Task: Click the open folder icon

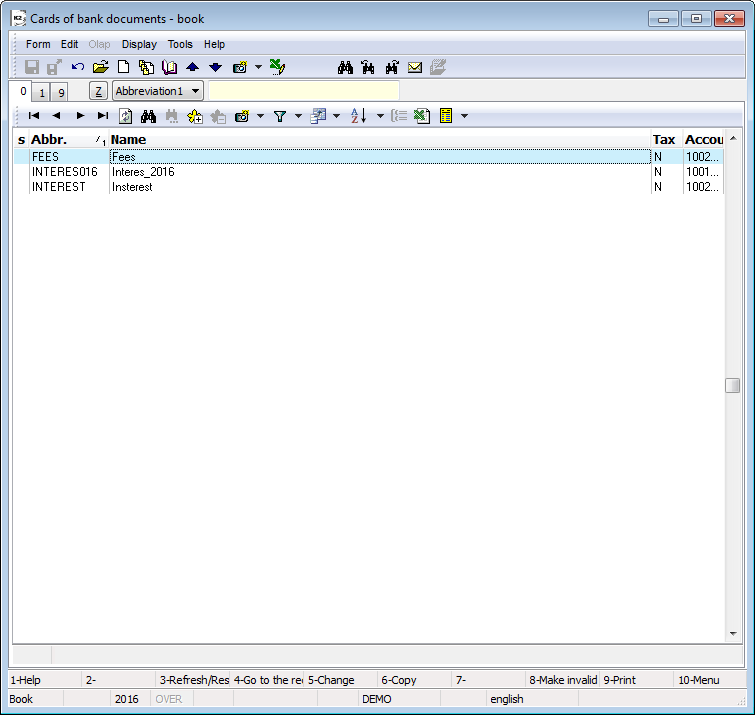Action: click(x=100, y=67)
